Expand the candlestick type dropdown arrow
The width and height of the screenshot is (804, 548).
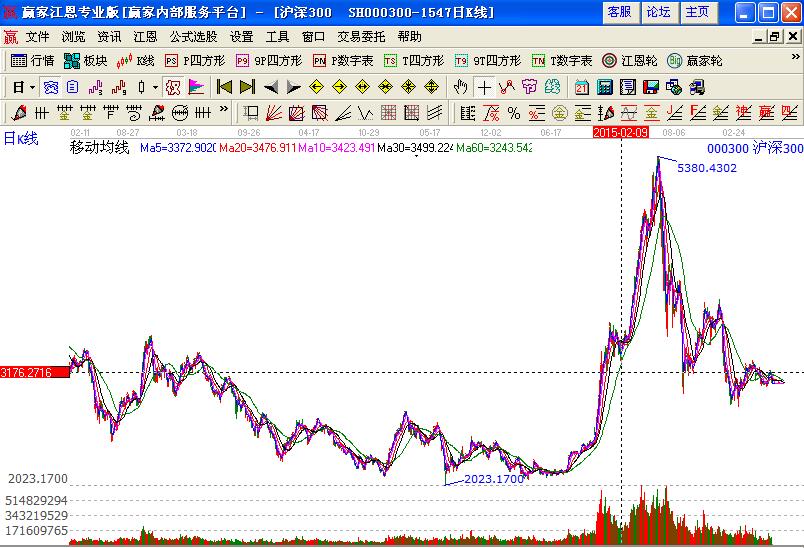[x=155, y=87]
